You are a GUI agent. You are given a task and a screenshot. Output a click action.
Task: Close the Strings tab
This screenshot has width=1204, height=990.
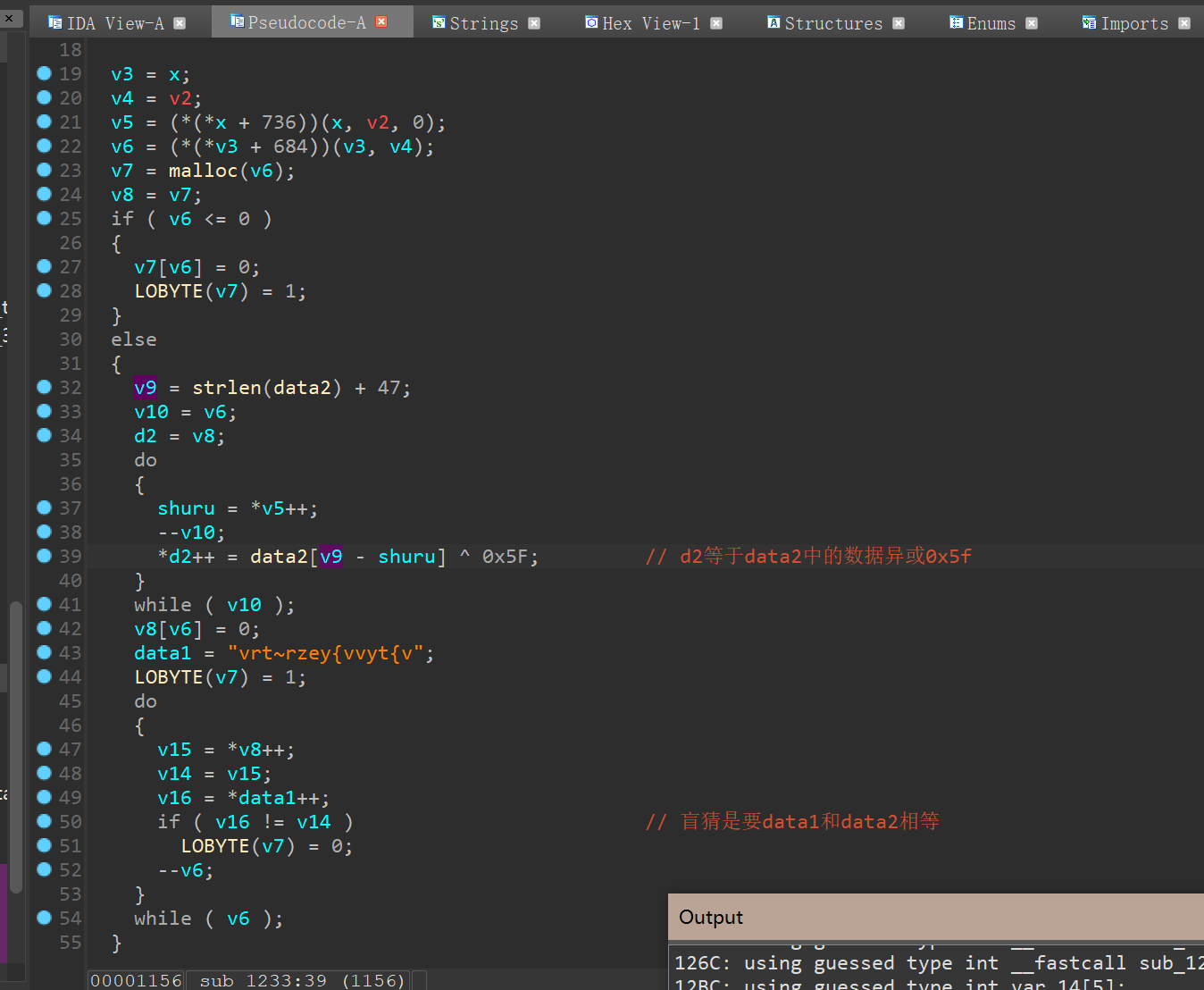(534, 23)
